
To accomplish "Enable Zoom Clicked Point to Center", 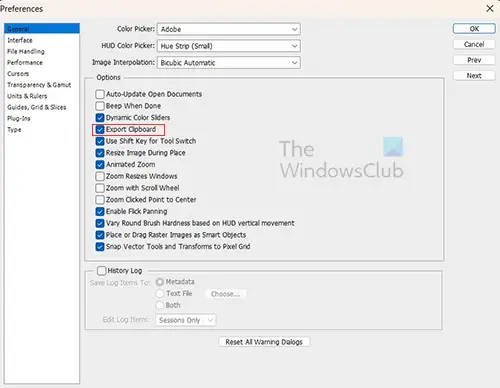I will point(100,200).
